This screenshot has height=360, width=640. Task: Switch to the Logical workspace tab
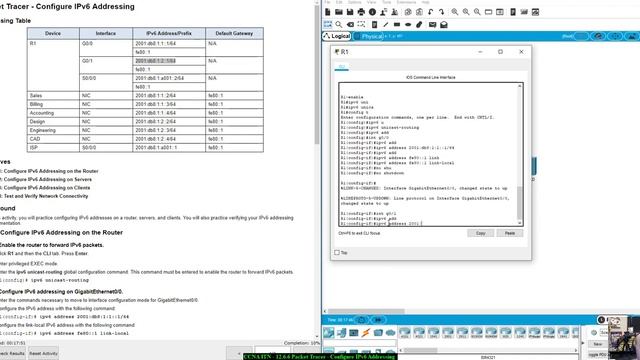pyautogui.click(x=337, y=36)
